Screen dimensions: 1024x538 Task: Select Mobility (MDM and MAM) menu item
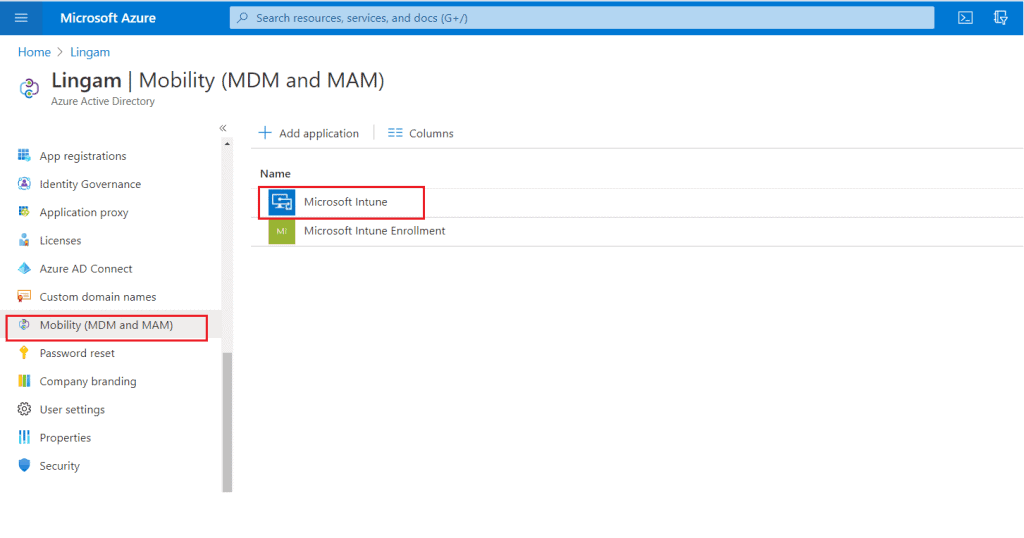(106, 325)
